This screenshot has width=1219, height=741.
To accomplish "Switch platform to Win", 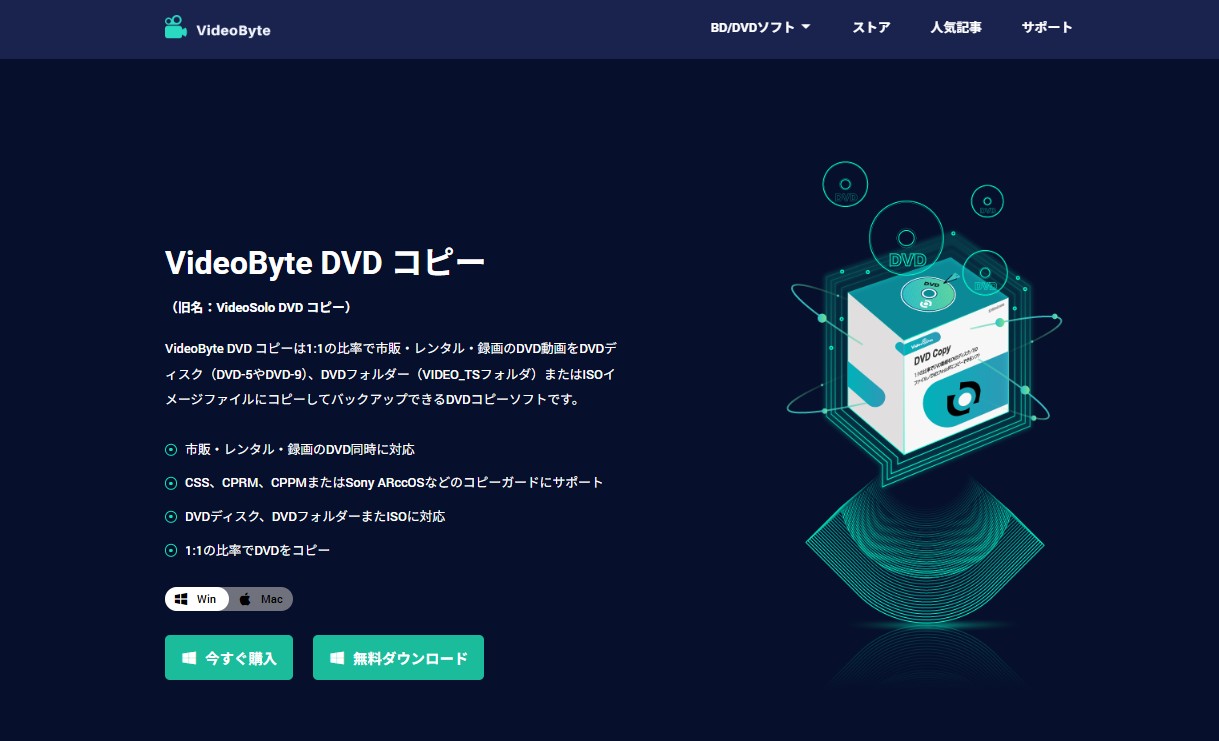I will click(x=197, y=599).
